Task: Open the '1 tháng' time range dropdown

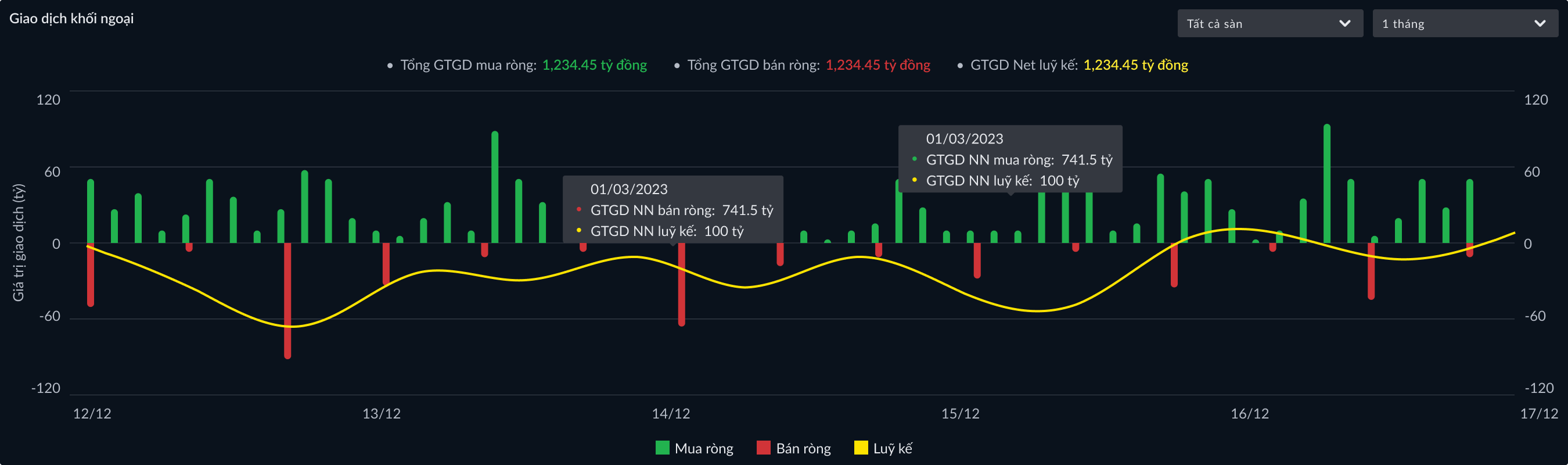Action: 1464,24
